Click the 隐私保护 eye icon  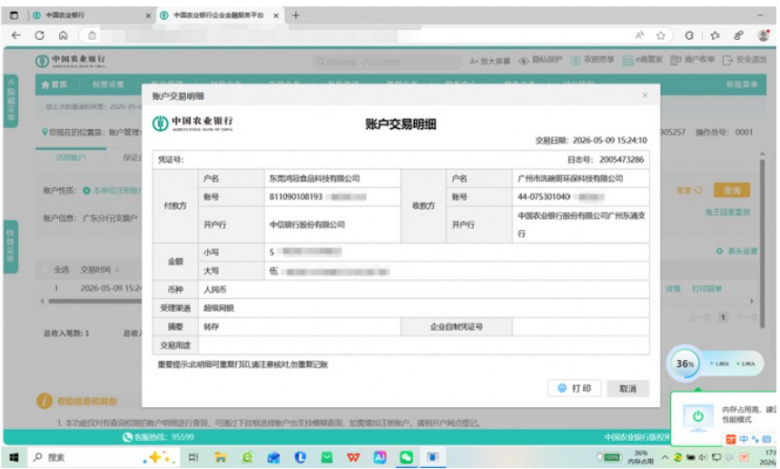click(523, 61)
